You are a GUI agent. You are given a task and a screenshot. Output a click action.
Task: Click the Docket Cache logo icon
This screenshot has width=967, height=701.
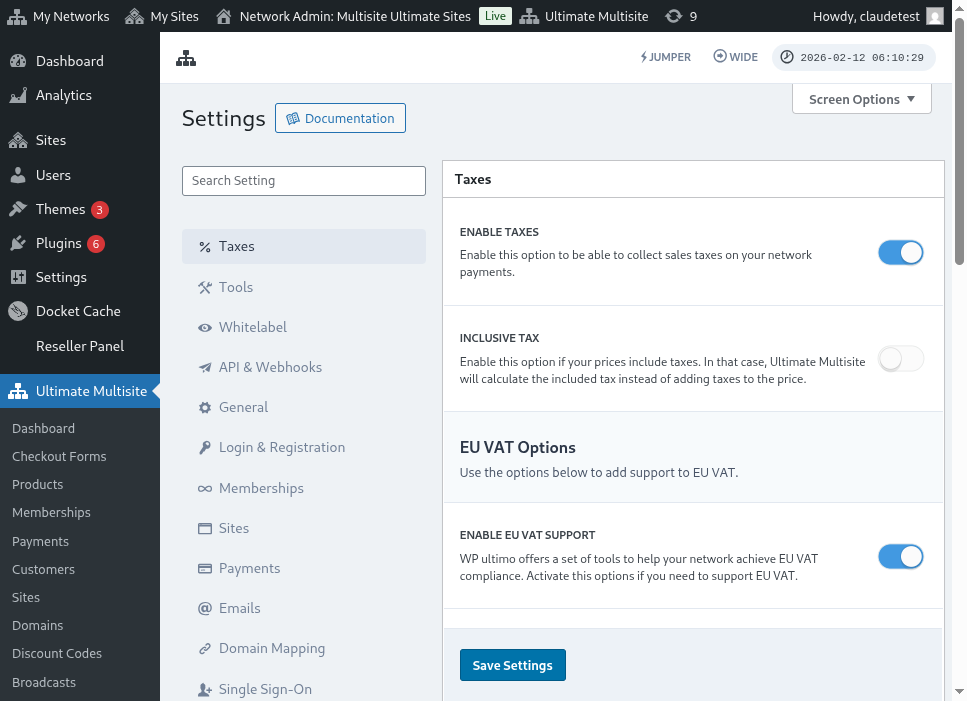(19, 311)
